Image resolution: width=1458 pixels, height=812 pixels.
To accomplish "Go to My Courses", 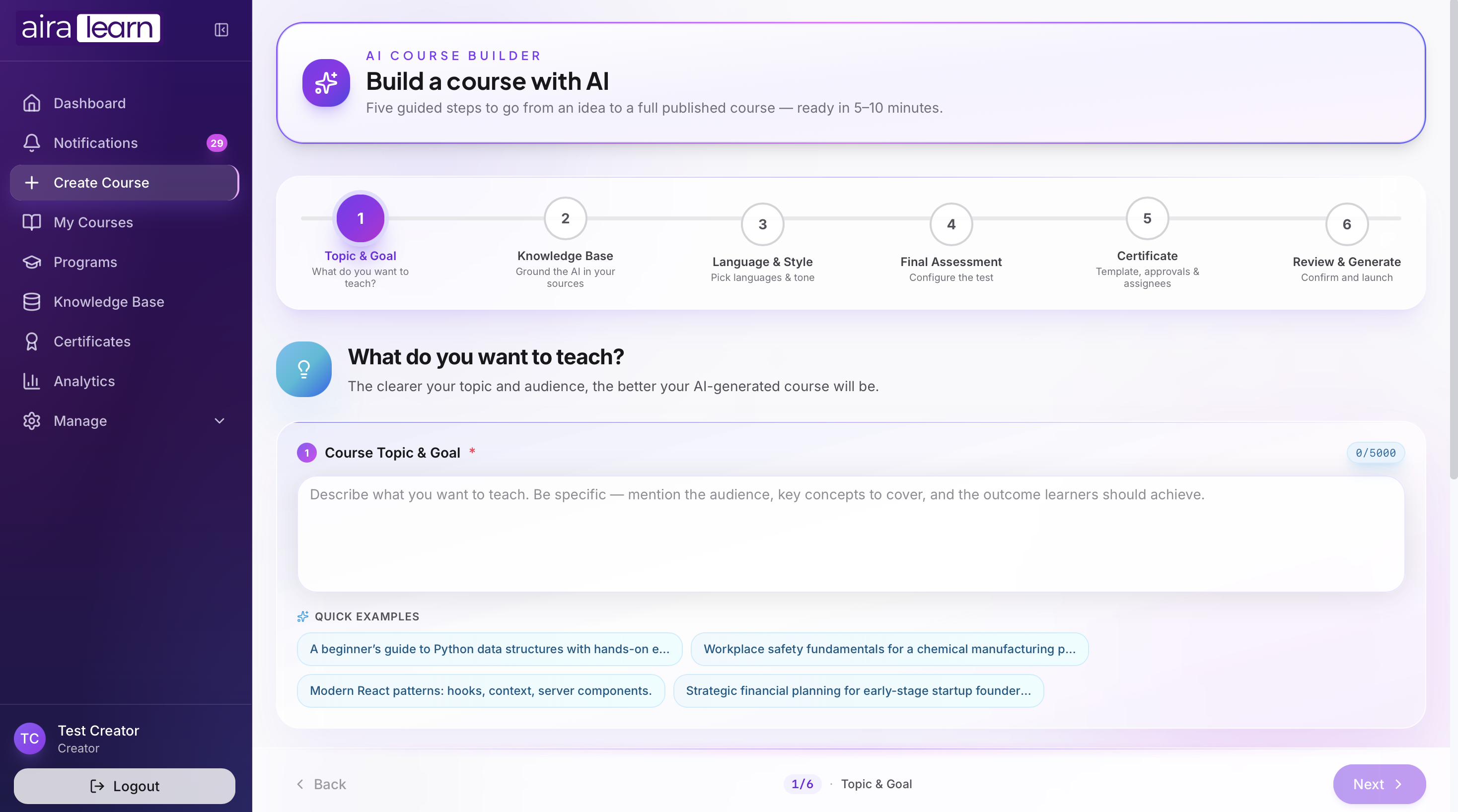I will coord(125,222).
